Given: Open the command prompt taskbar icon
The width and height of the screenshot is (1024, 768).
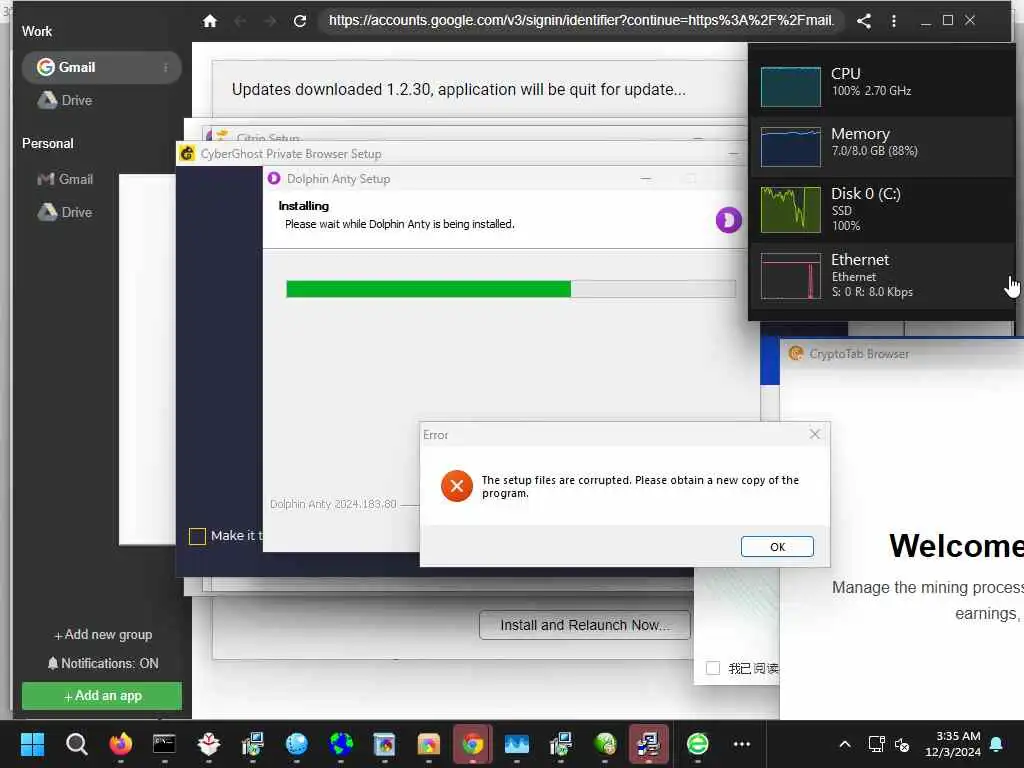Looking at the screenshot, I should (164, 744).
